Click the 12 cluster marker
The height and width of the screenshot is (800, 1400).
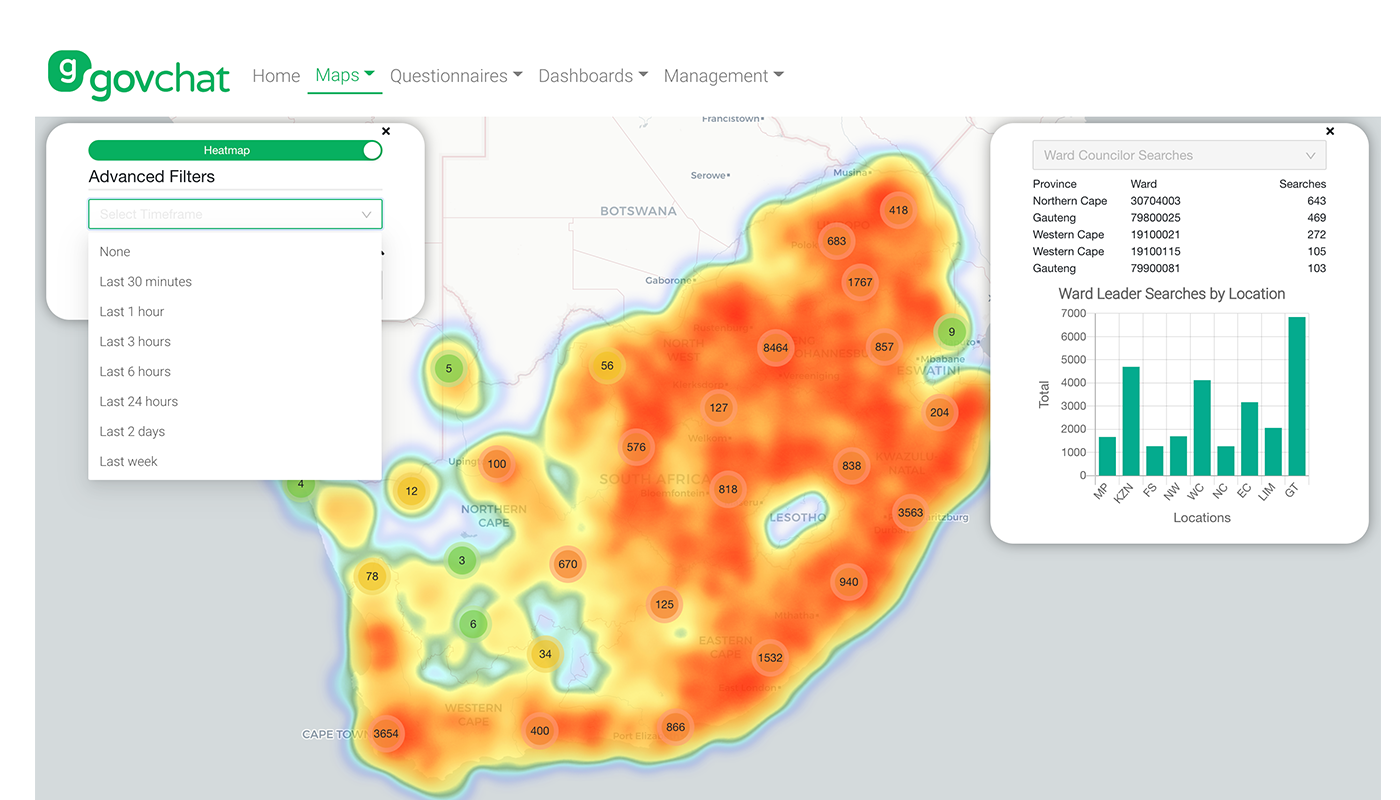tap(411, 491)
